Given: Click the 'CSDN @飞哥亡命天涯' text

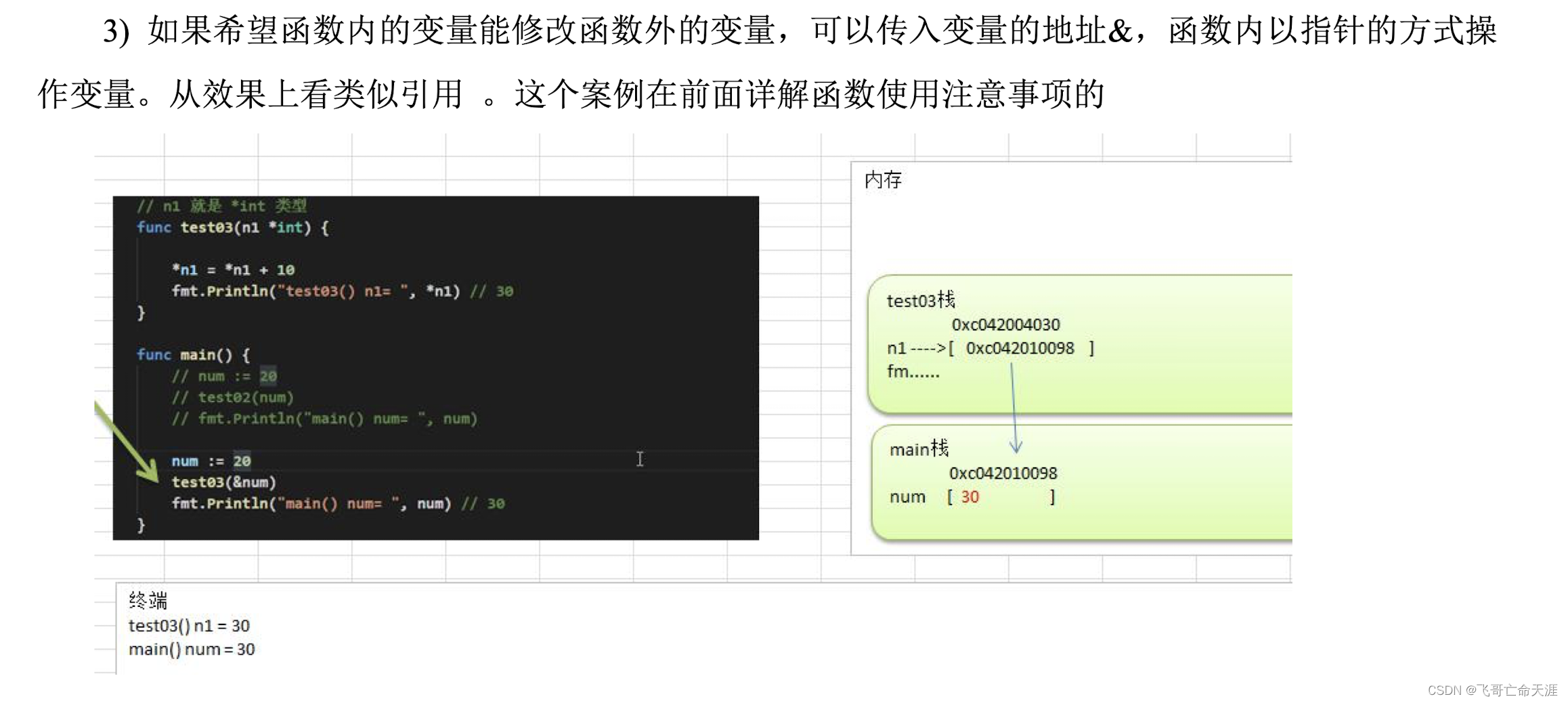Looking at the screenshot, I should (x=1492, y=690).
